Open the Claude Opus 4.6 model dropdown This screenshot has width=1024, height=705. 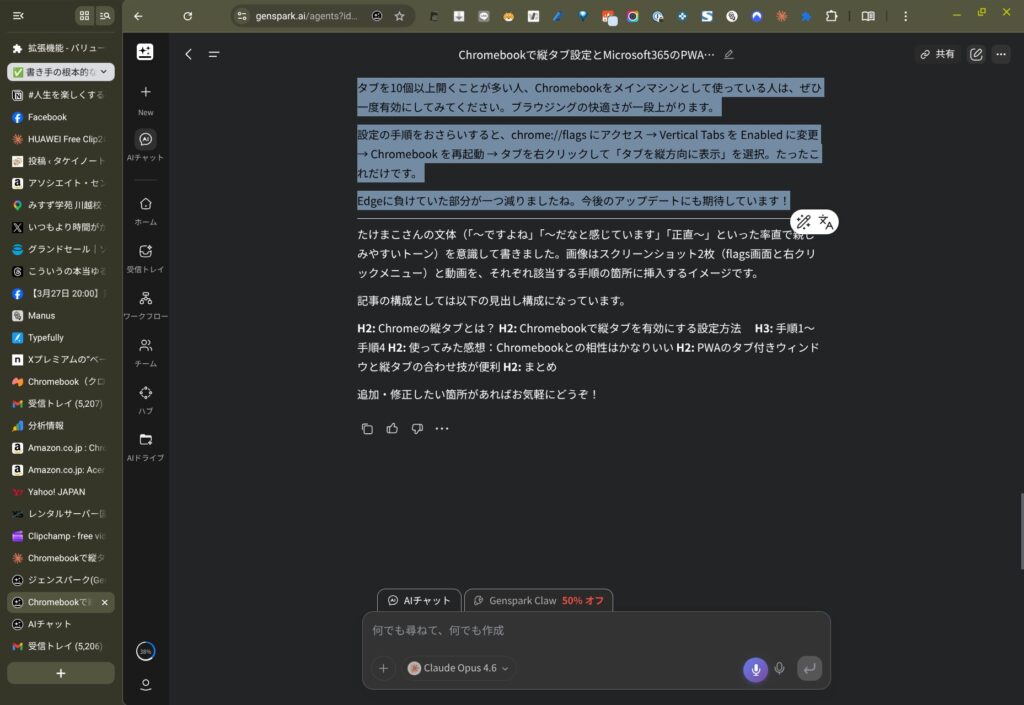click(459, 669)
